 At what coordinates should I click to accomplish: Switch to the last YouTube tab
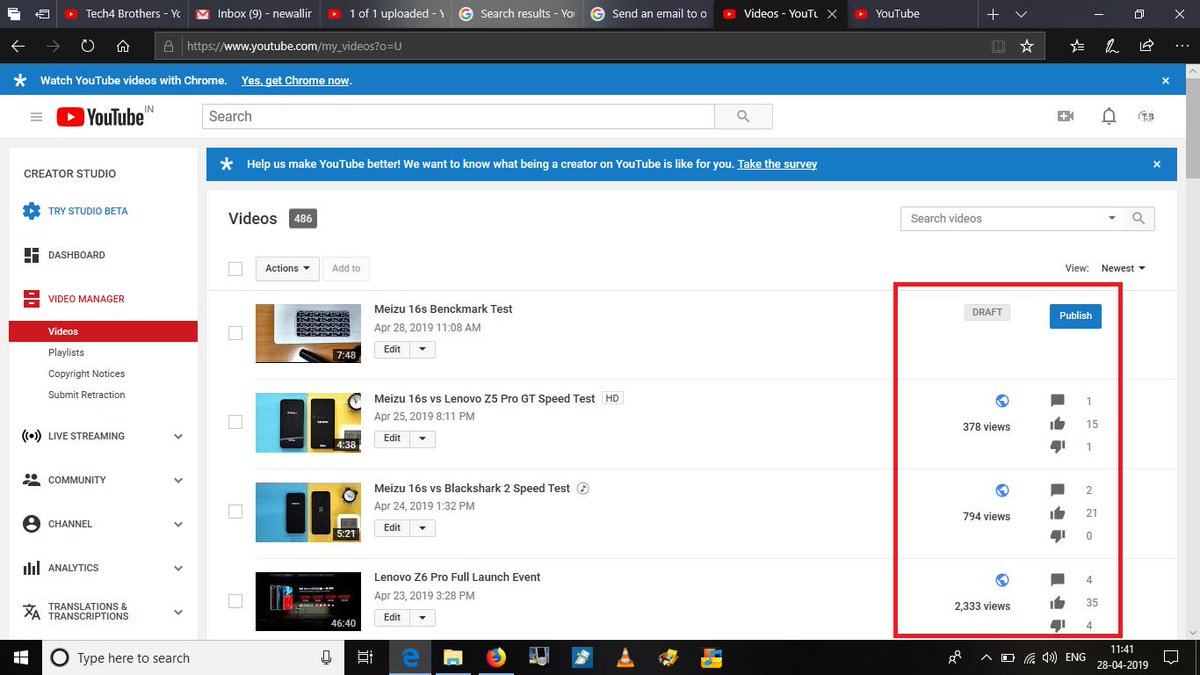tap(913, 14)
